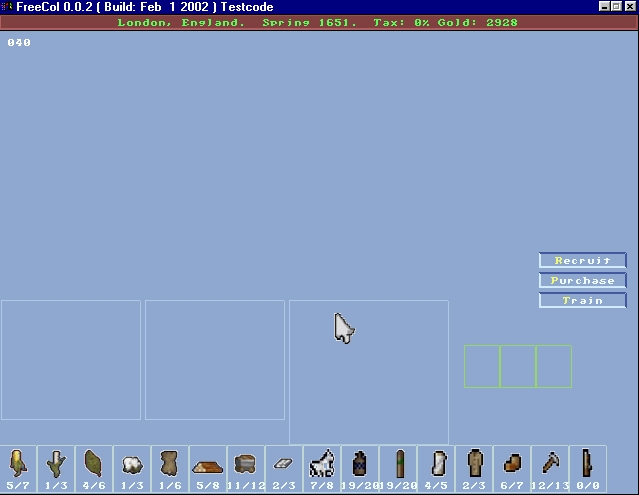Image resolution: width=639 pixels, height=495 pixels.
Task: Click the '040' counter text
Action: pyautogui.click(x=19, y=42)
